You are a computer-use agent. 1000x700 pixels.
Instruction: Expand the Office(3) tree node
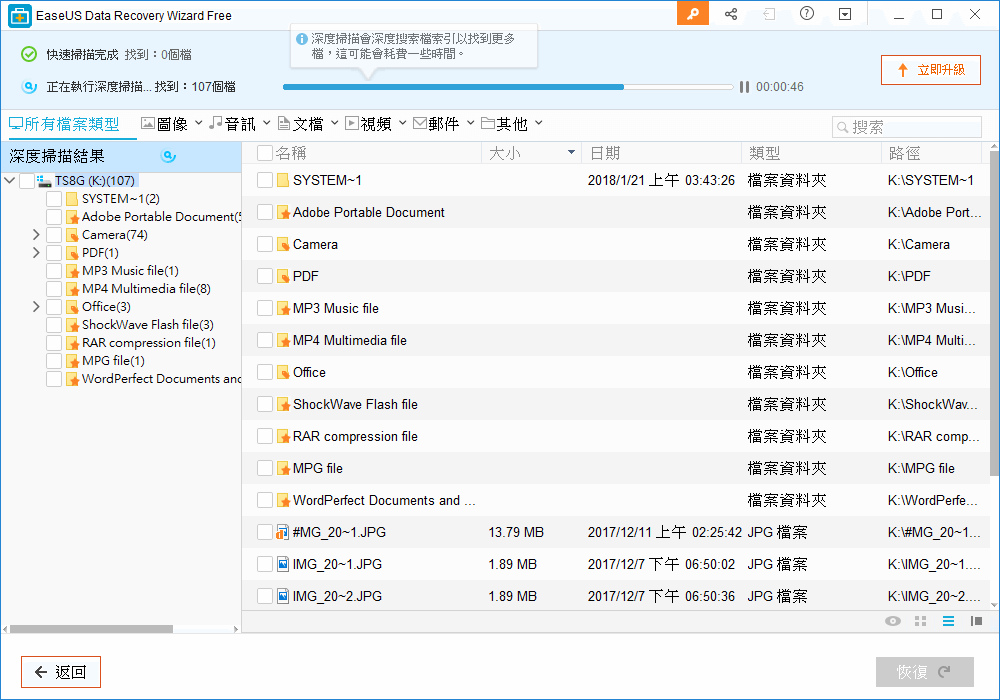click(36, 307)
